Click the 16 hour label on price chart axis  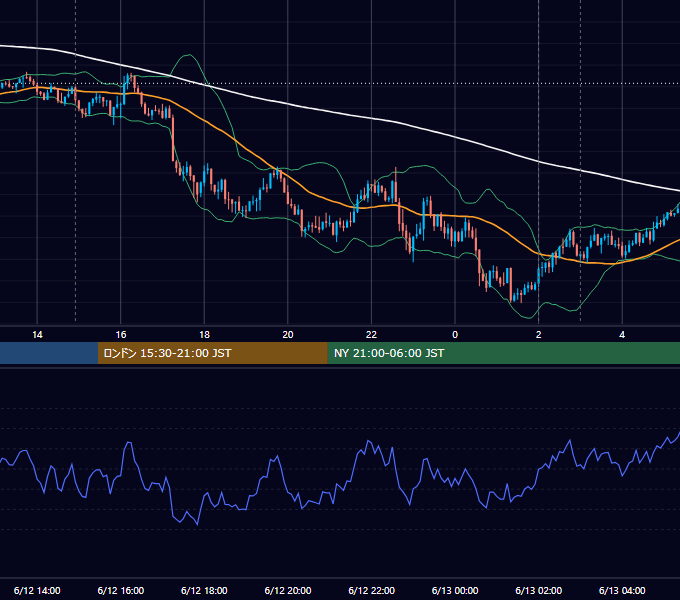tap(121, 335)
